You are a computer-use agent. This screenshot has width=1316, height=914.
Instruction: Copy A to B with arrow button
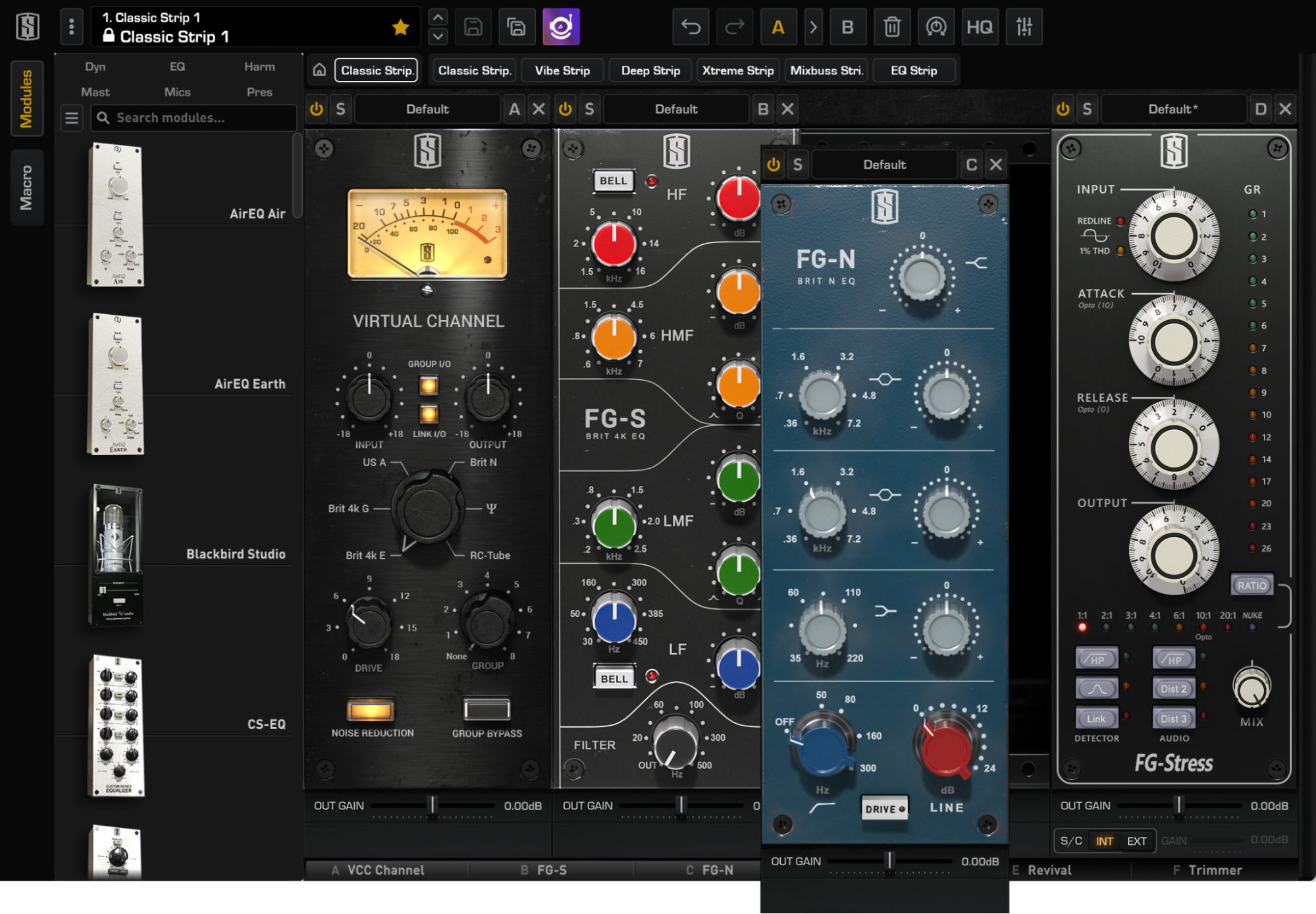813,27
